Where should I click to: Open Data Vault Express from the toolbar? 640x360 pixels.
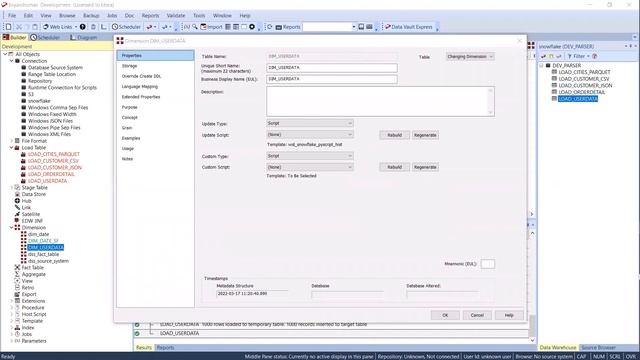[x=409, y=27]
